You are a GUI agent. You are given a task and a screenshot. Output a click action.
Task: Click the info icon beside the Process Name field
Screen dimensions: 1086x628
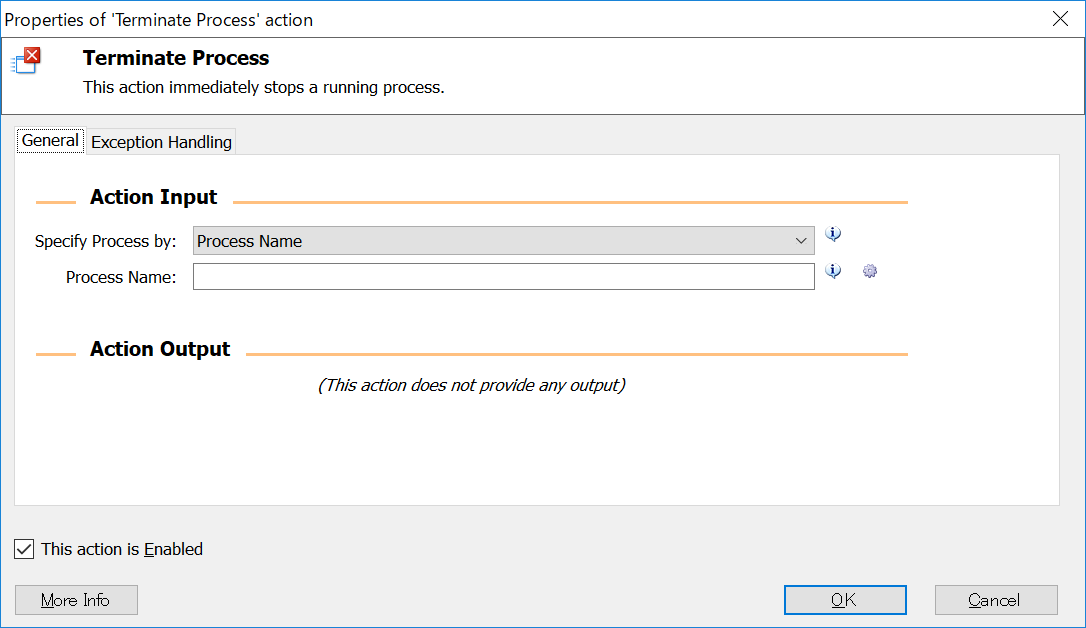833,271
